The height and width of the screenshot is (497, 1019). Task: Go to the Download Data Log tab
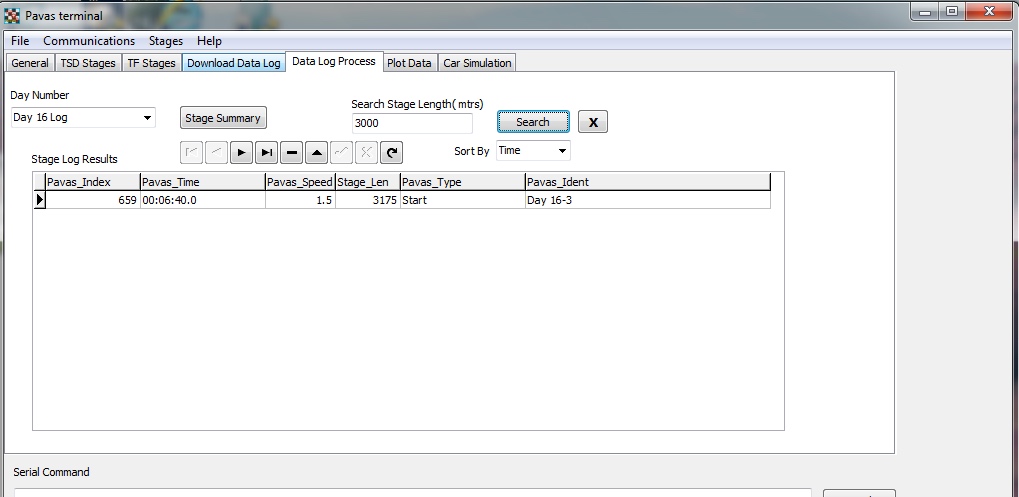coord(234,63)
